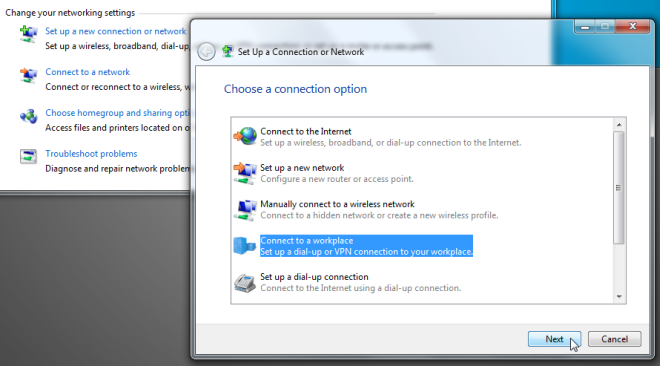Click the connection list scrollbar thumb

(x=619, y=188)
